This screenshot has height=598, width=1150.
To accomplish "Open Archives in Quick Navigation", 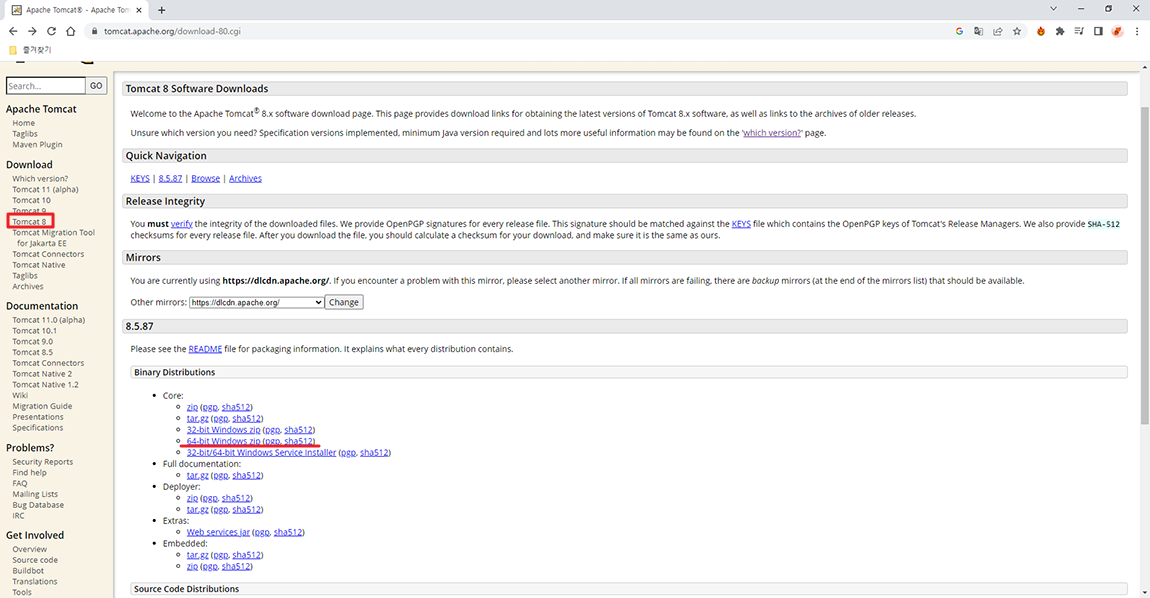I will coord(245,178).
